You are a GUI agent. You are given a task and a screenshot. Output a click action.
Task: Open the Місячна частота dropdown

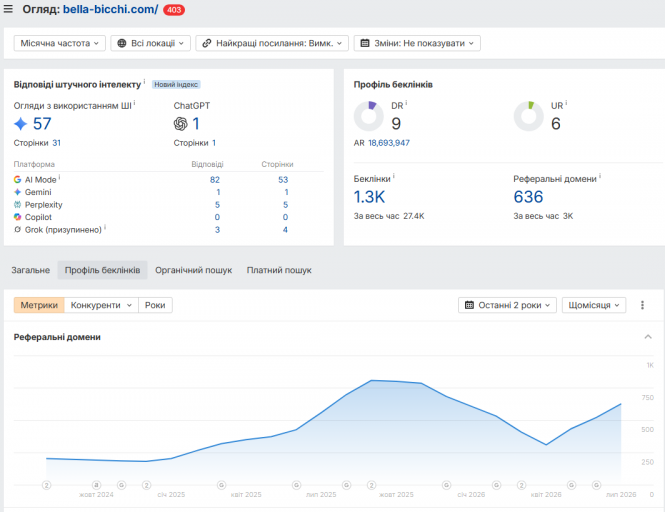[59, 43]
